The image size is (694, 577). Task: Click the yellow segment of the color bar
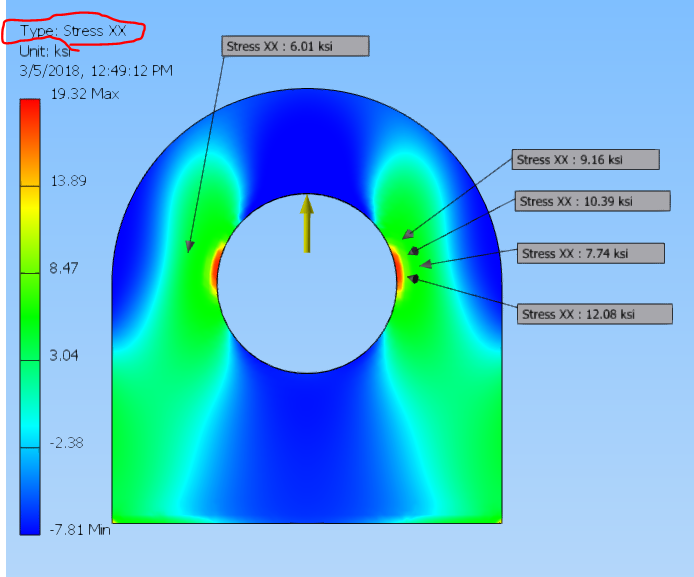click(30, 230)
